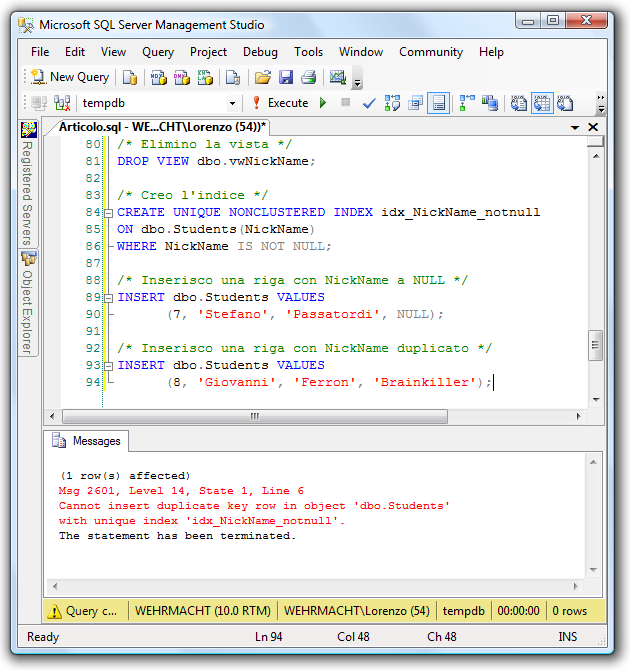Open the tempdb database dropdown
The width and height of the screenshot is (630, 670).
pos(232,103)
